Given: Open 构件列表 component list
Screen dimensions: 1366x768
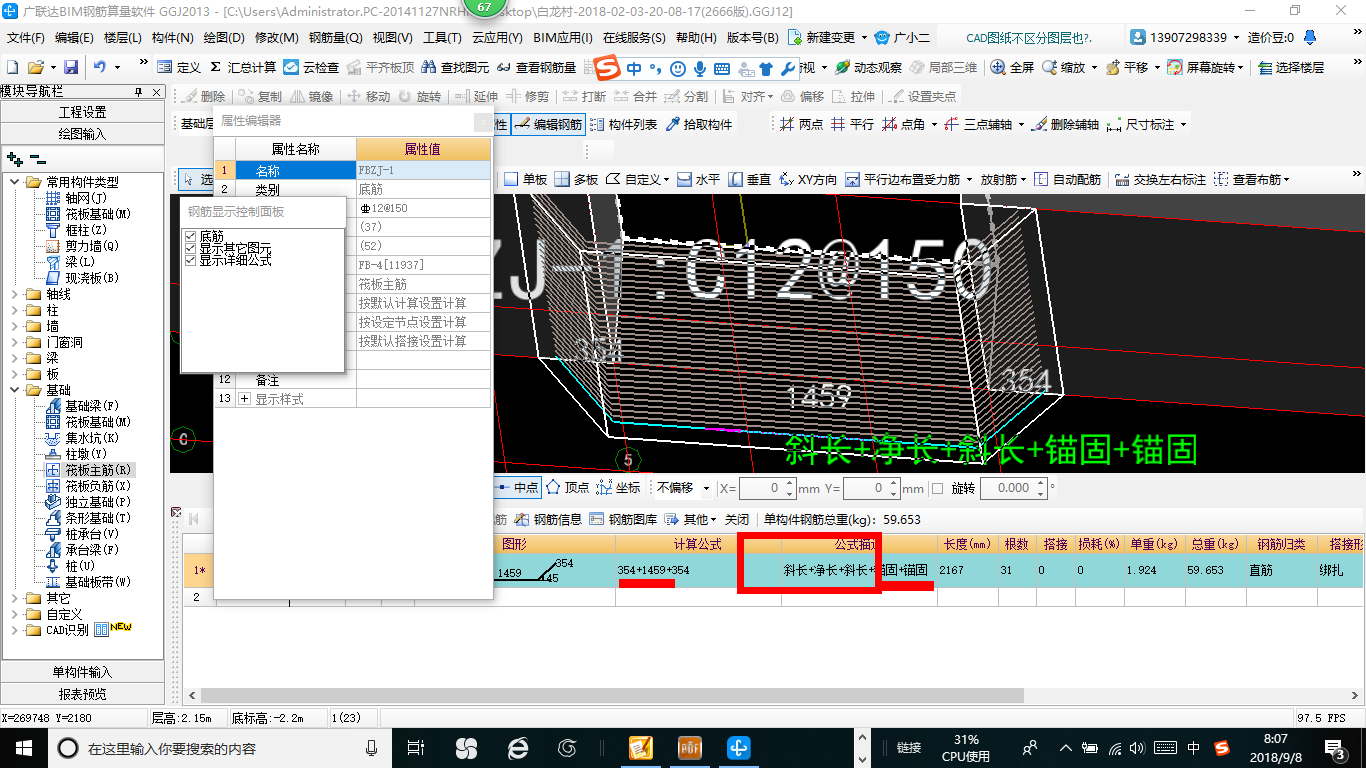Looking at the screenshot, I should (x=624, y=124).
